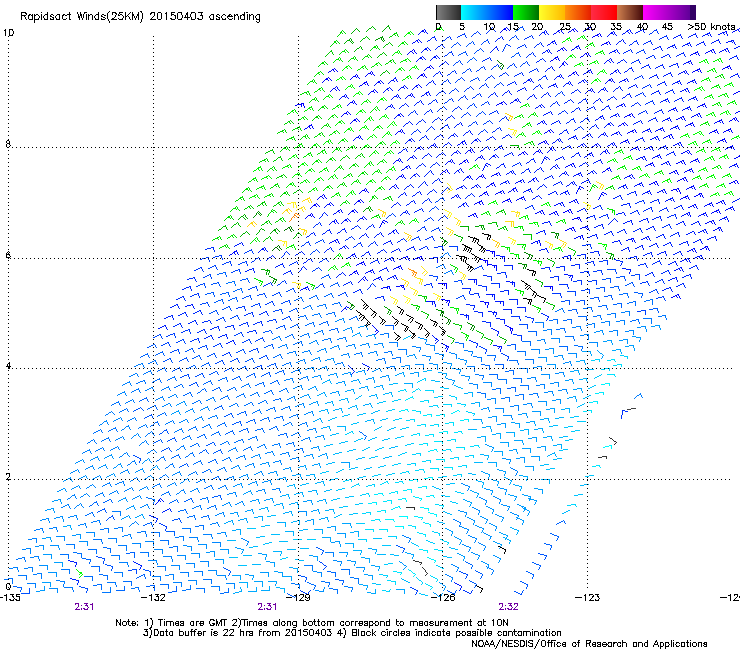Click the longitude label '-135'
The height and width of the screenshot is (650, 740).
click(x=10, y=598)
